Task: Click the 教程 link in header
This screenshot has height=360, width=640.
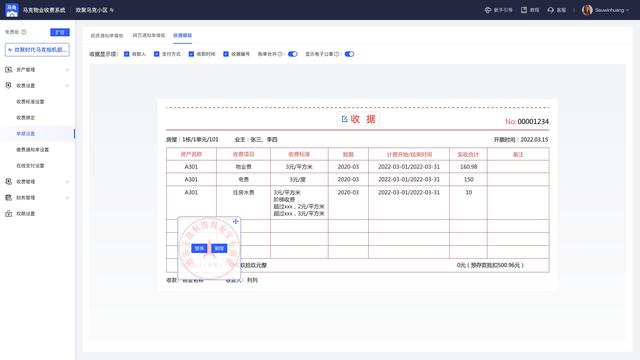Action: coord(534,10)
